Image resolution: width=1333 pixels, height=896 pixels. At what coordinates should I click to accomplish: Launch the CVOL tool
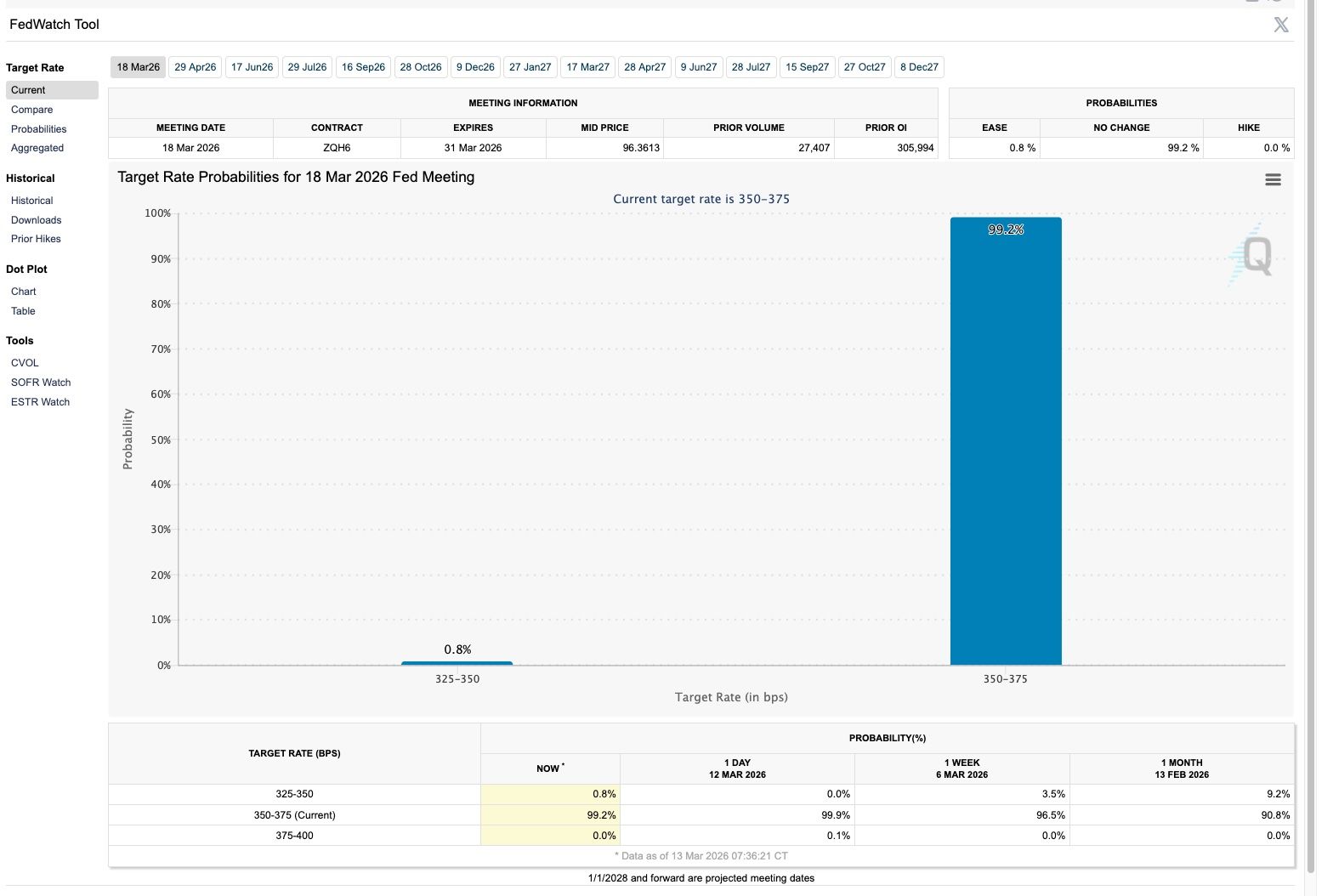(25, 363)
